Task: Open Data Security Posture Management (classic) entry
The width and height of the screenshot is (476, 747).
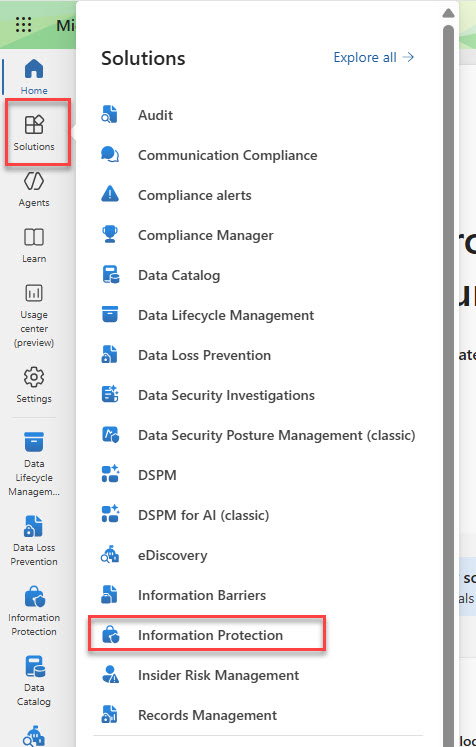Action: [x=277, y=435]
